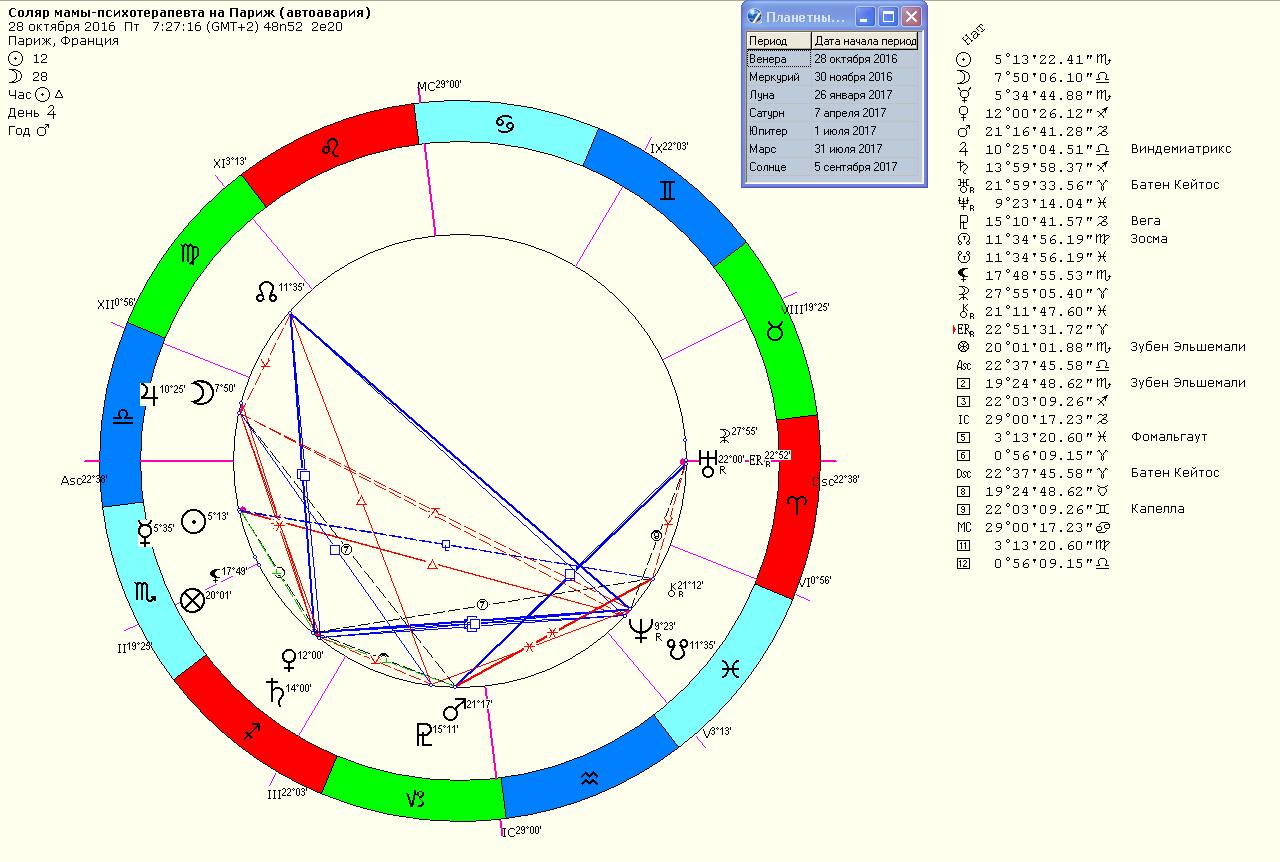
Task: Click the Chiron glyph at 21°12' in chart
Action: click(x=672, y=589)
